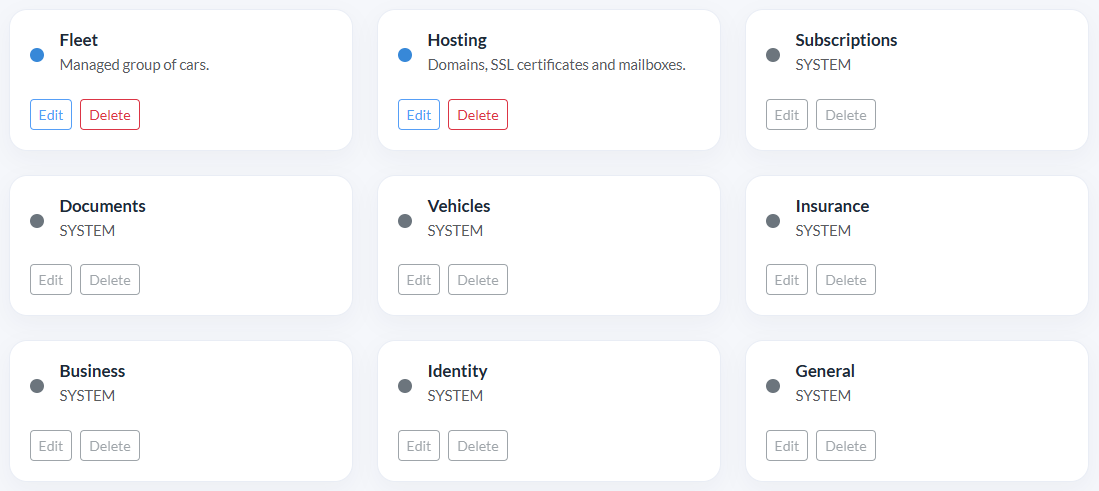
Task: Edit the Fleet category
Action: (51, 115)
